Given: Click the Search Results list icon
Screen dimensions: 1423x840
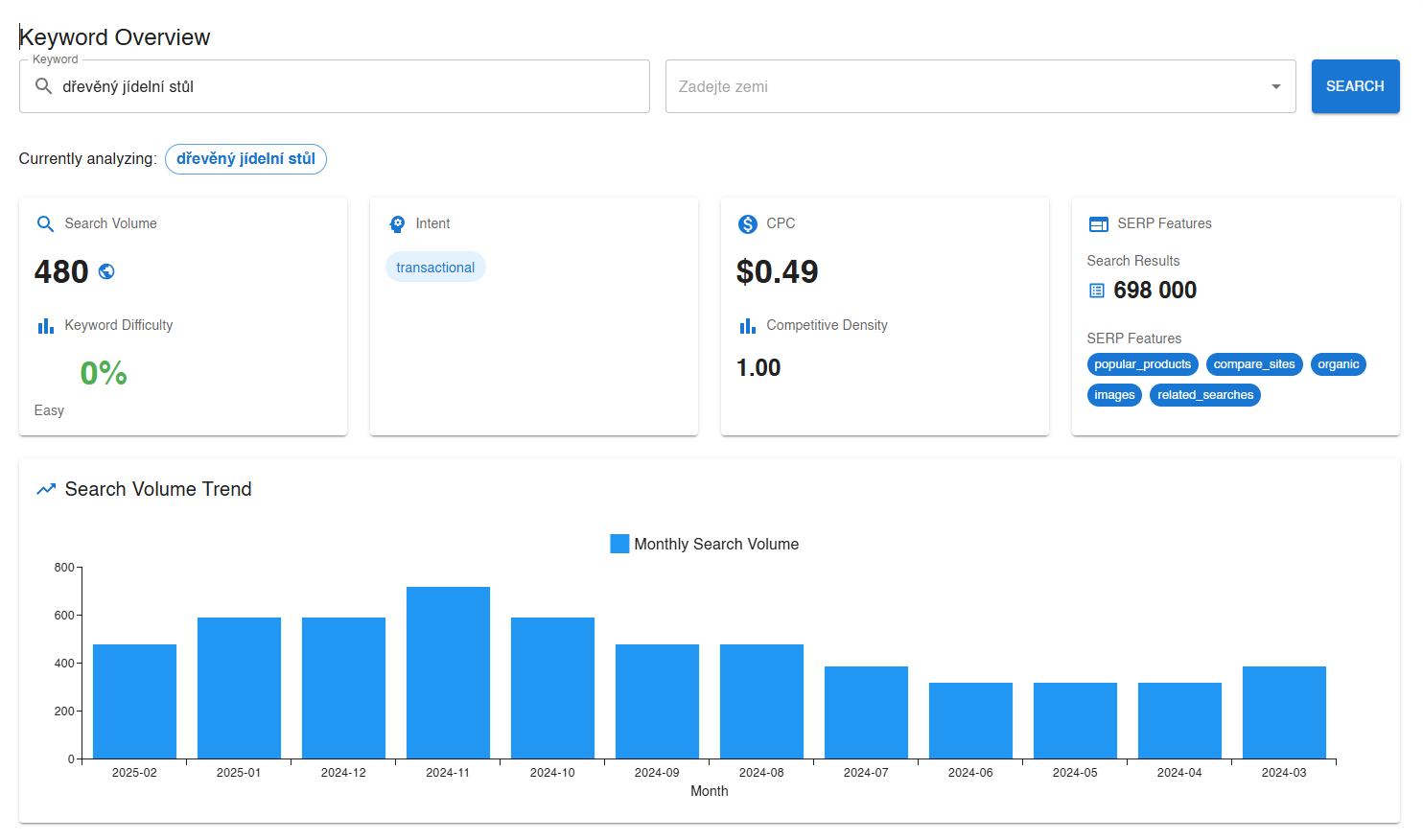Looking at the screenshot, I should coord(1097,291).
